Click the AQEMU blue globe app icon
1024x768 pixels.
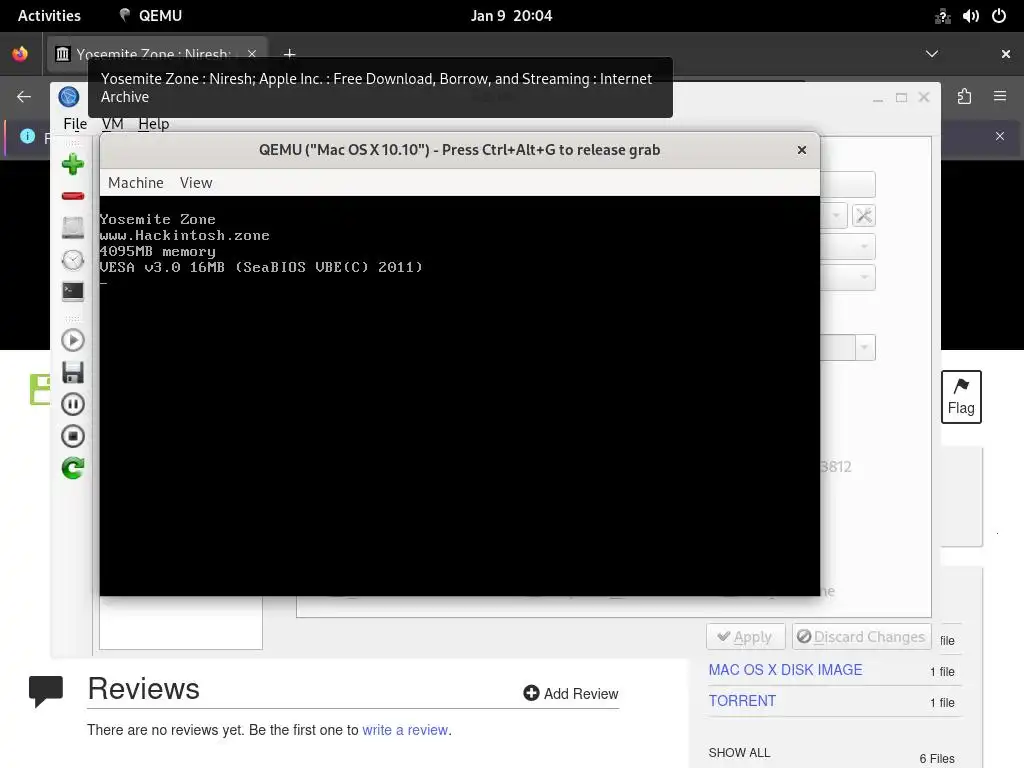(x=69, y=97)
